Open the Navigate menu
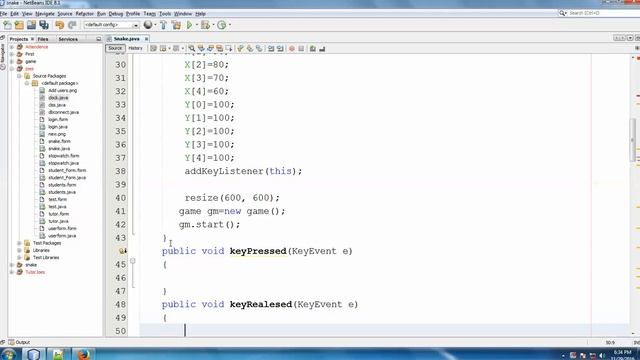Image resolution: width=640 pixels, height=360 pixels. (44, 14)
